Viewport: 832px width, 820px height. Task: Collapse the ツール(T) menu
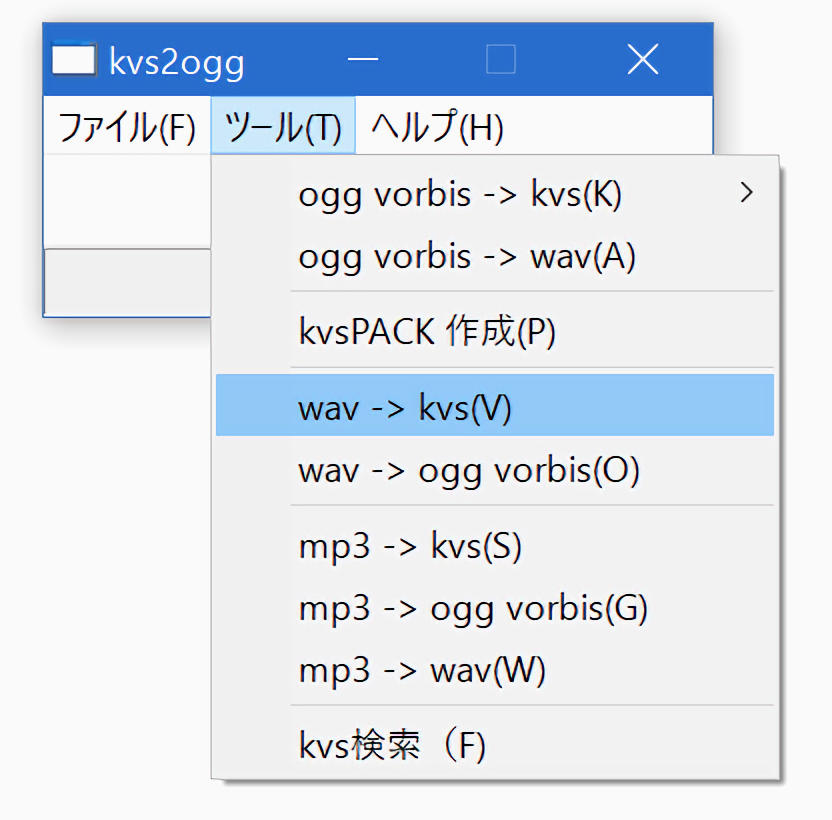(283, 127)
